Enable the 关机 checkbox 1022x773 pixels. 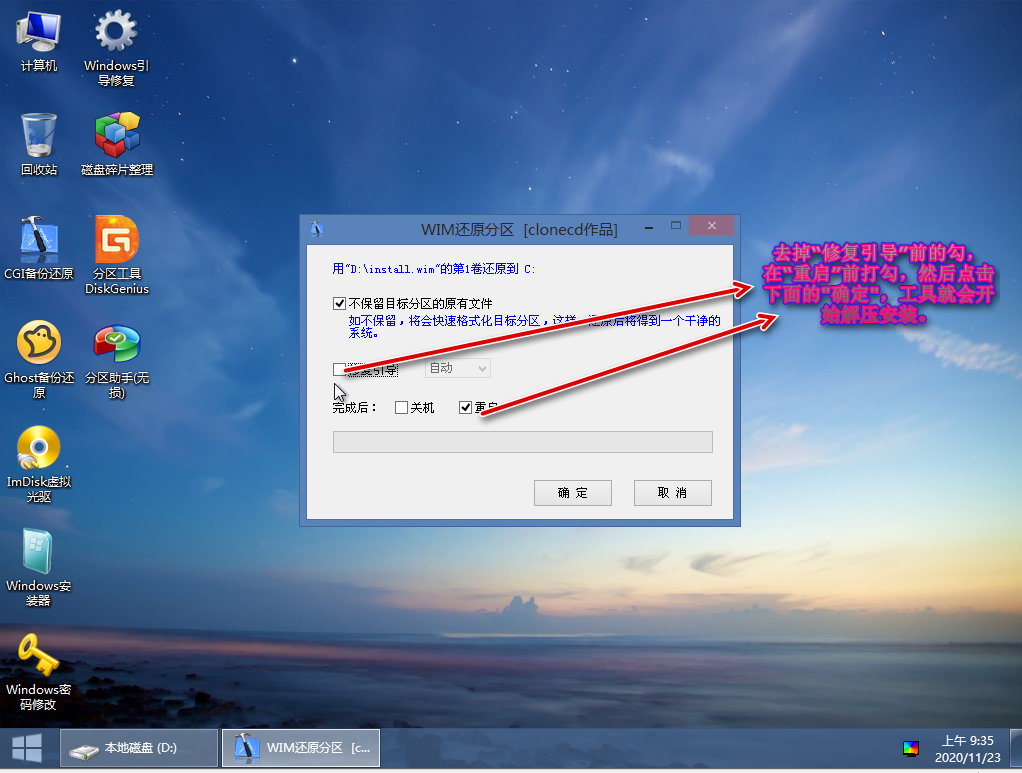[401, 408]
